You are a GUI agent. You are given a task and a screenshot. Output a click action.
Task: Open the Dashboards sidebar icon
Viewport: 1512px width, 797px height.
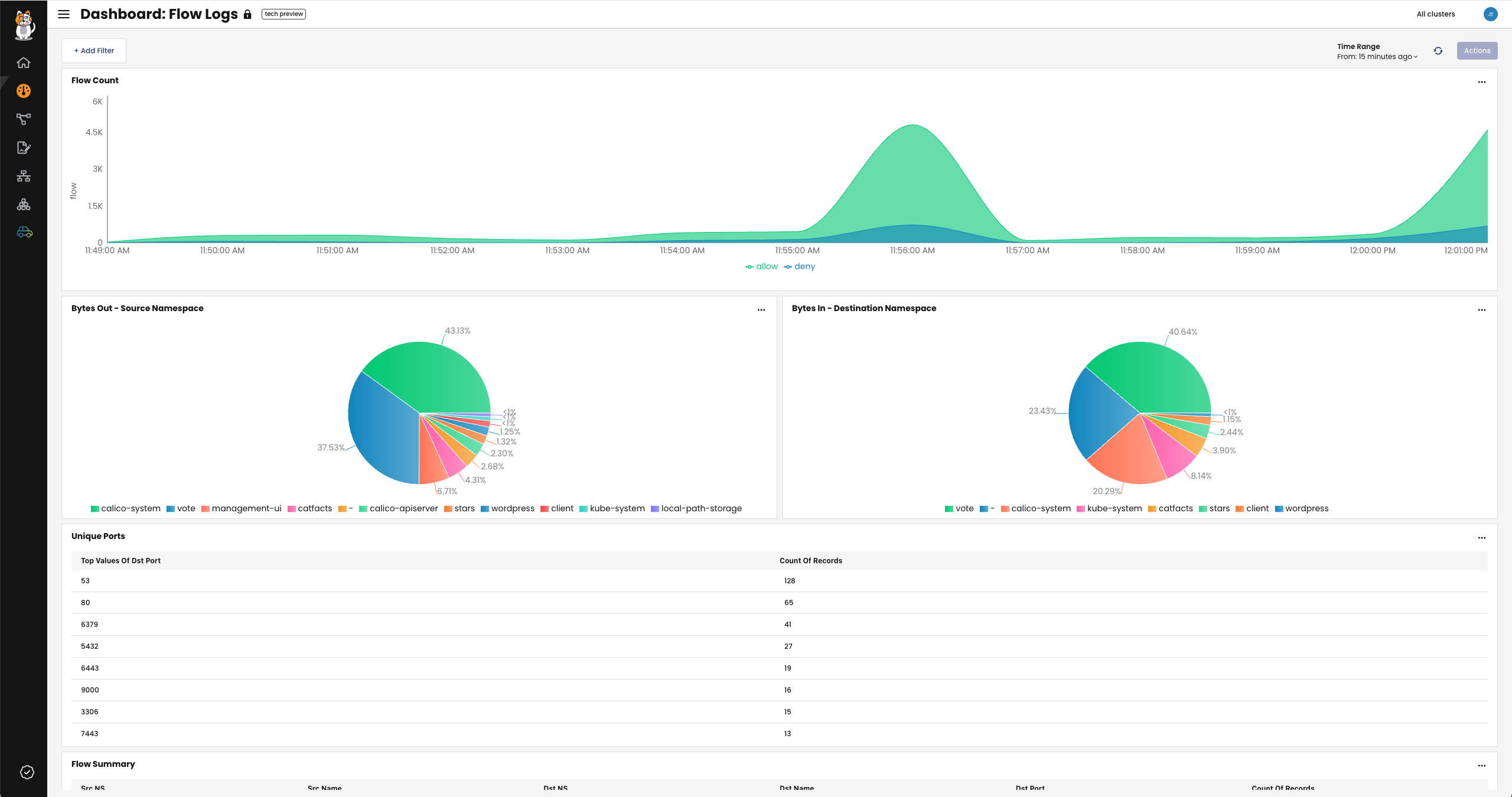(x=24, y=91)
